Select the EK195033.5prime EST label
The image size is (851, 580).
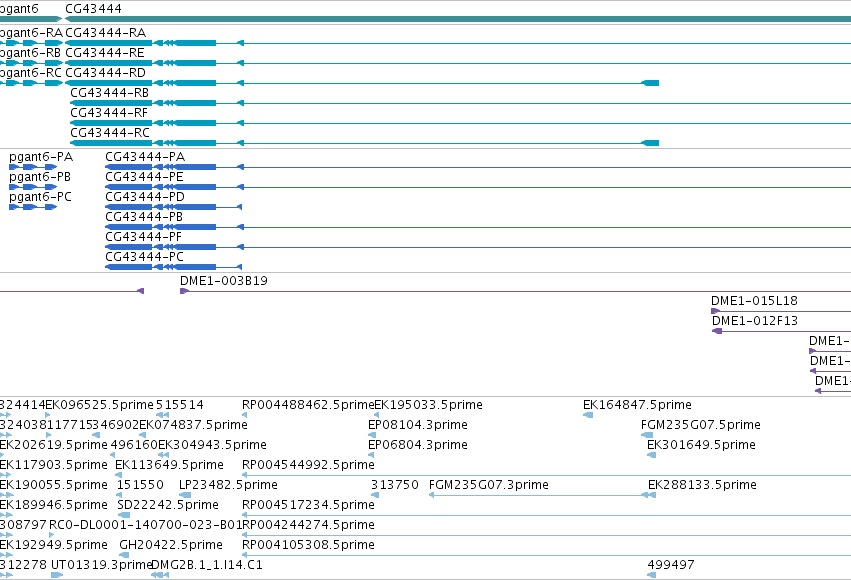click(429, 405)
